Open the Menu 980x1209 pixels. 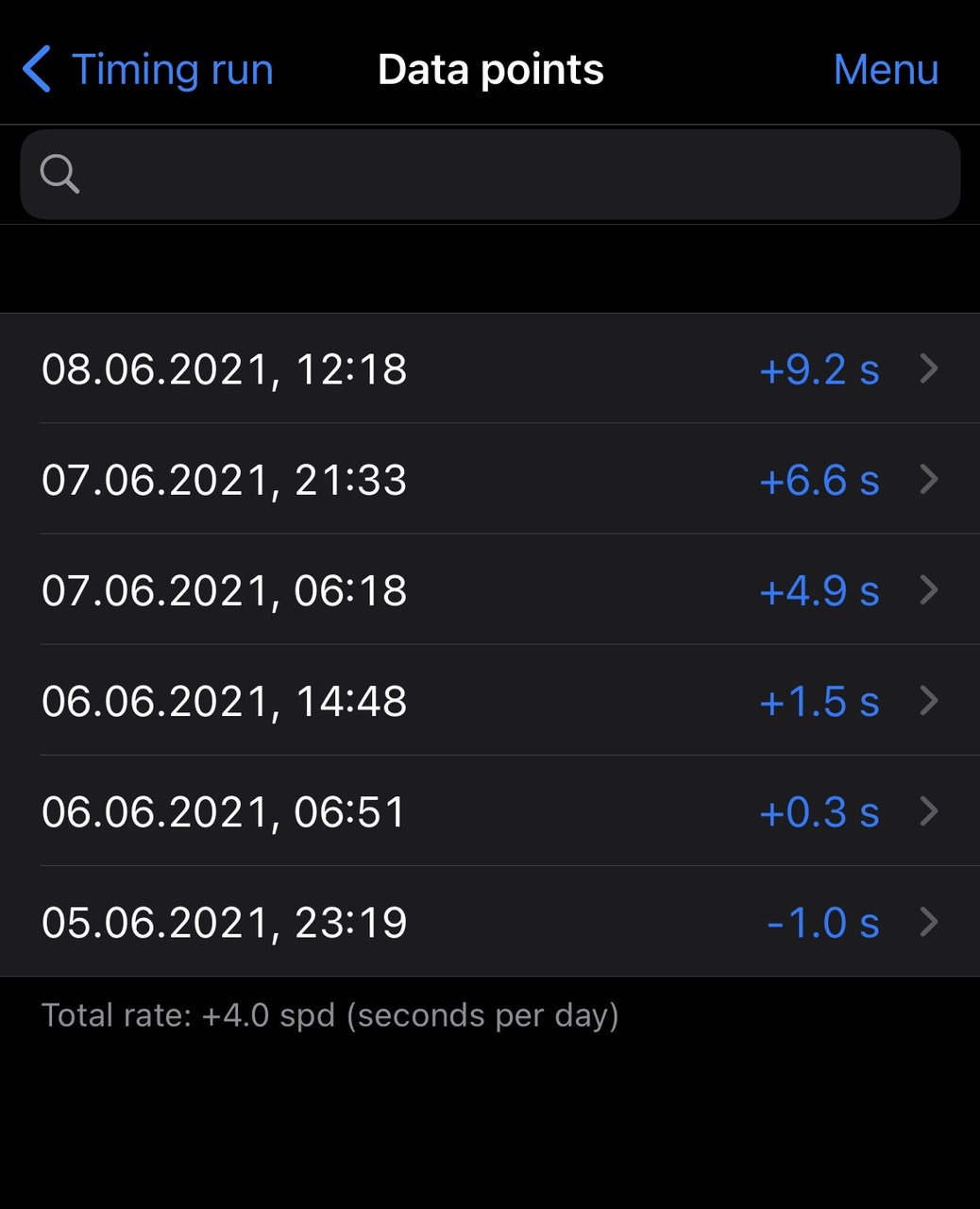tap(886, 70)
